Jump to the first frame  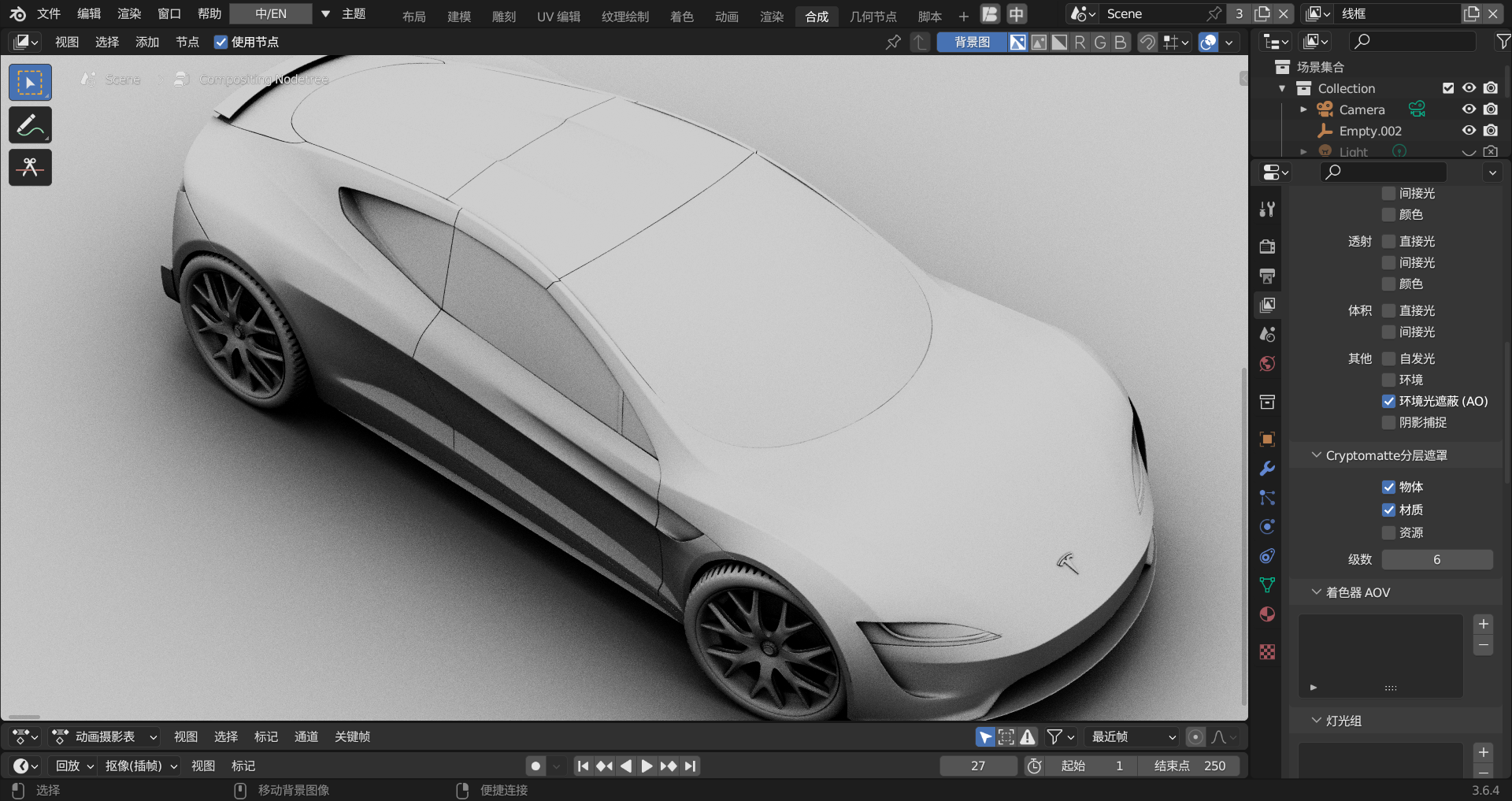583,766
